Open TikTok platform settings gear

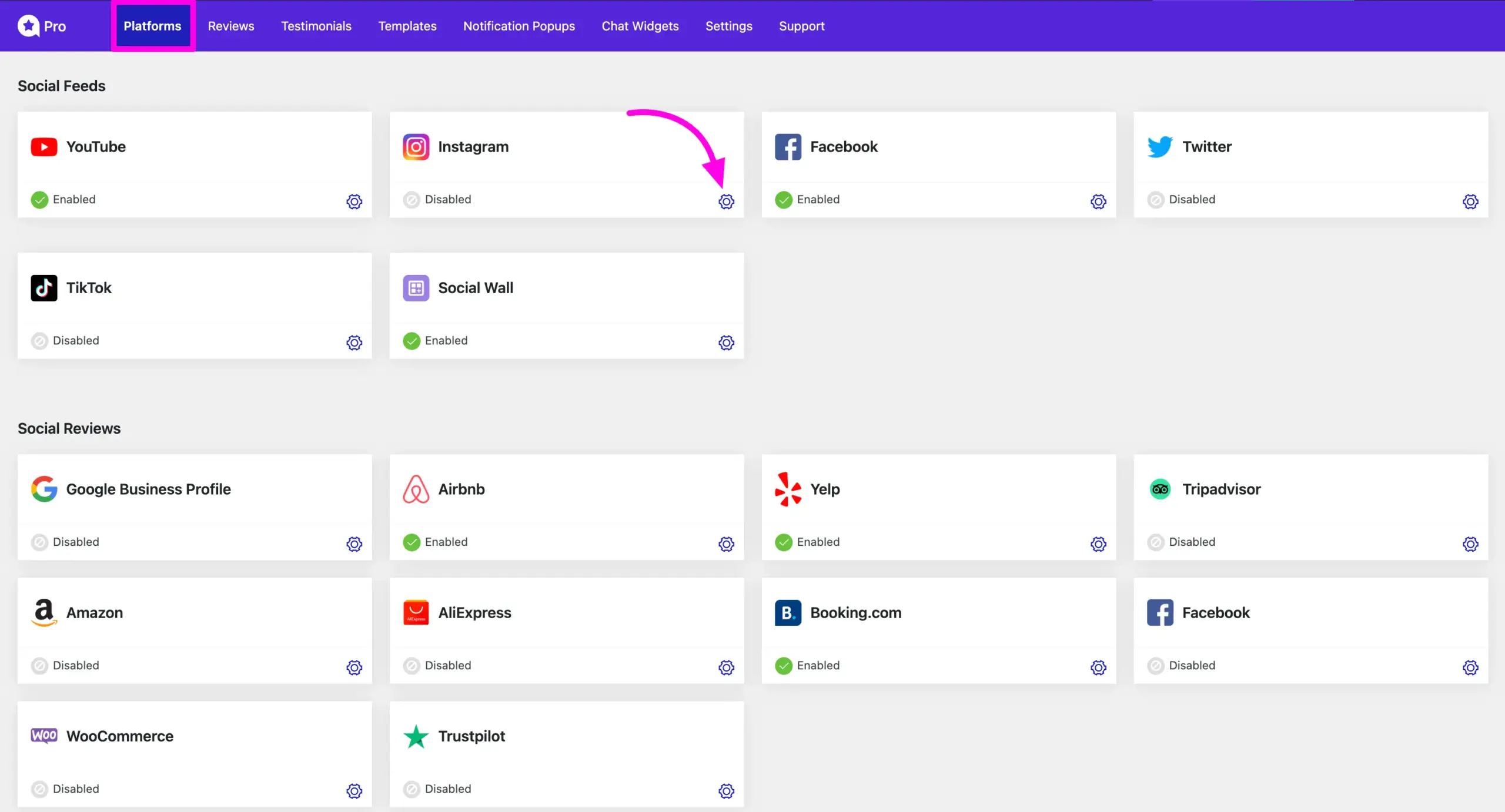tap(354, 343)
